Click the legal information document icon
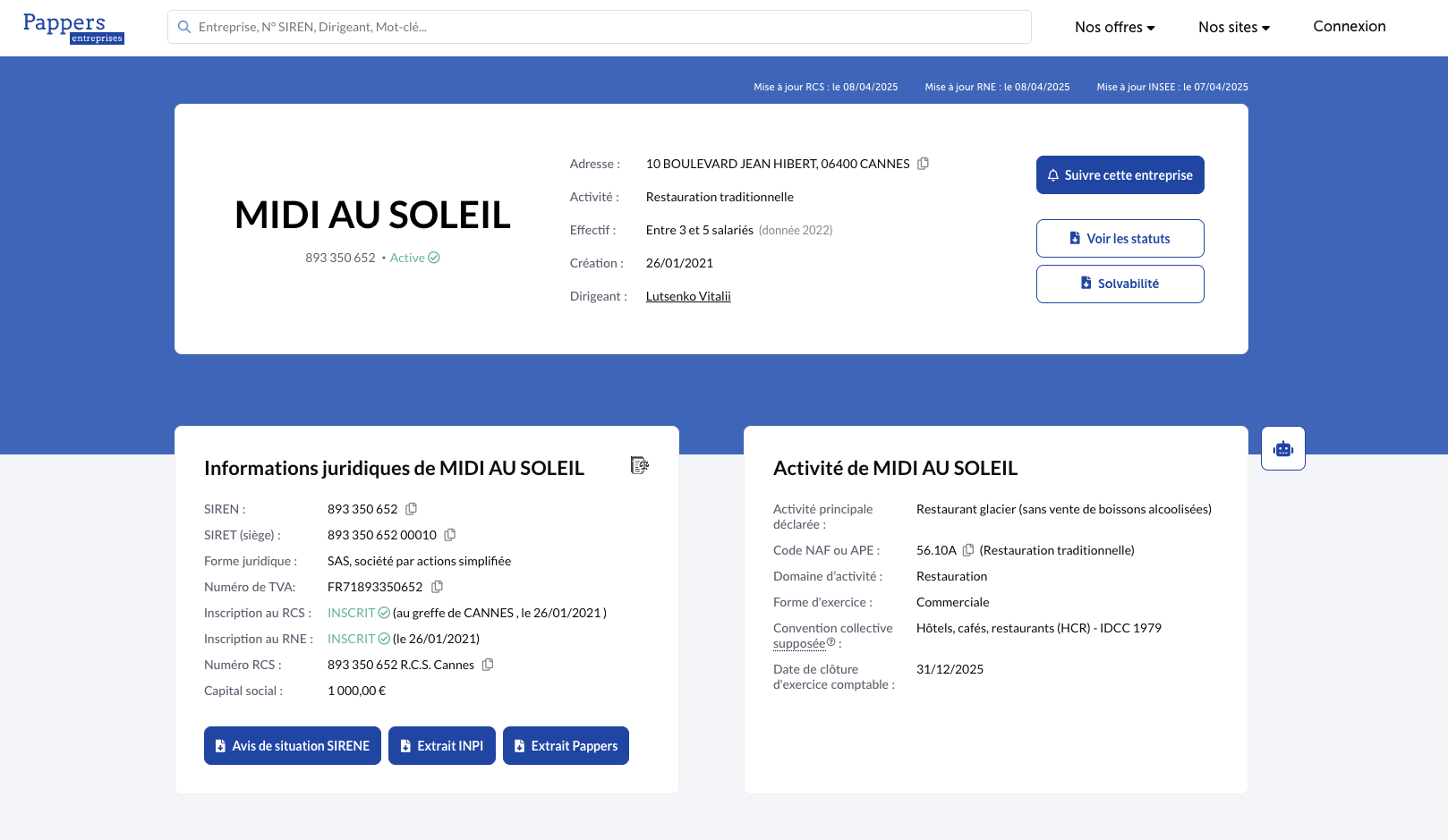 [x=640, y=465]
